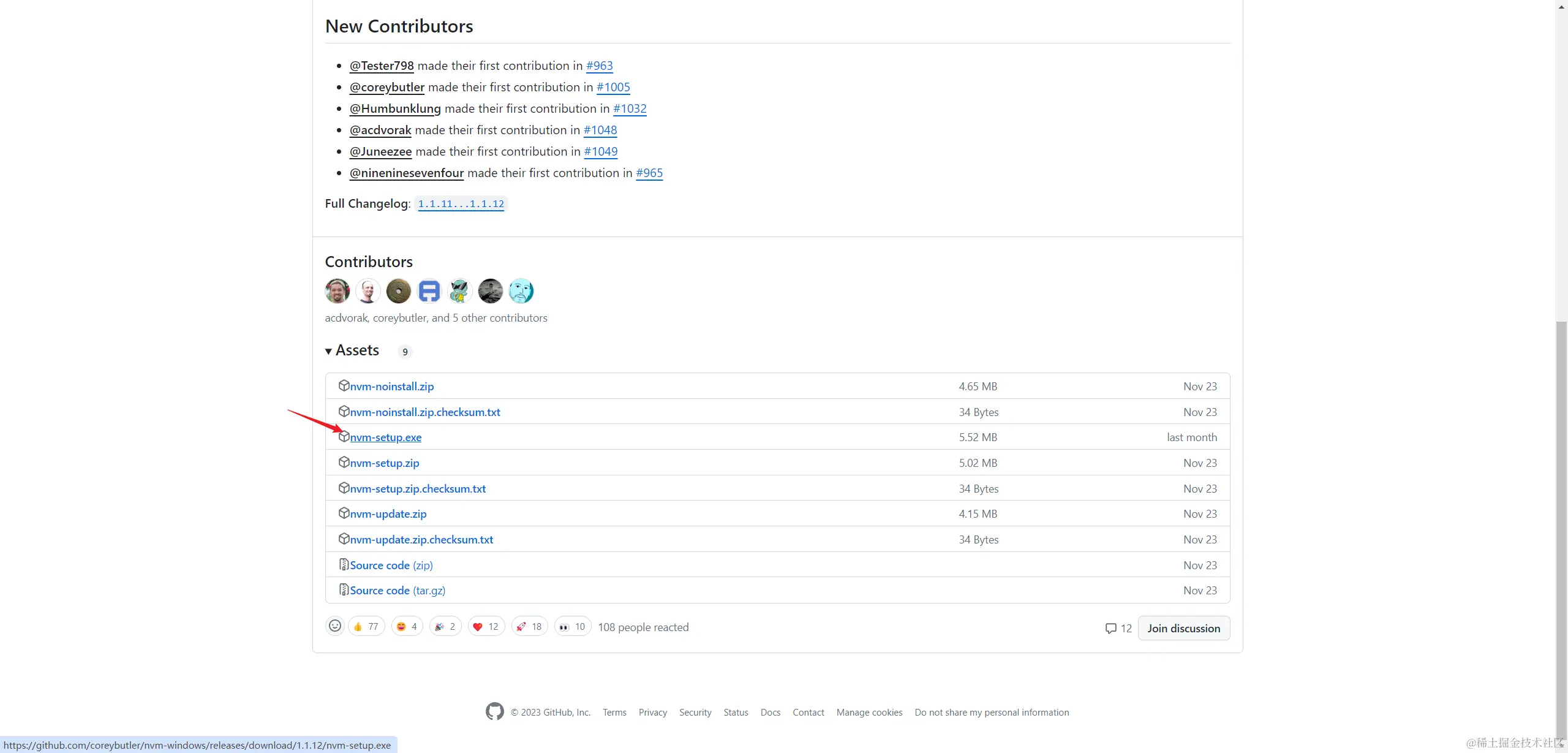Download nvm-setup.zip.checksum.txt
The width and height of the screenshot is (1568, 753).
(x=418, y=489)
